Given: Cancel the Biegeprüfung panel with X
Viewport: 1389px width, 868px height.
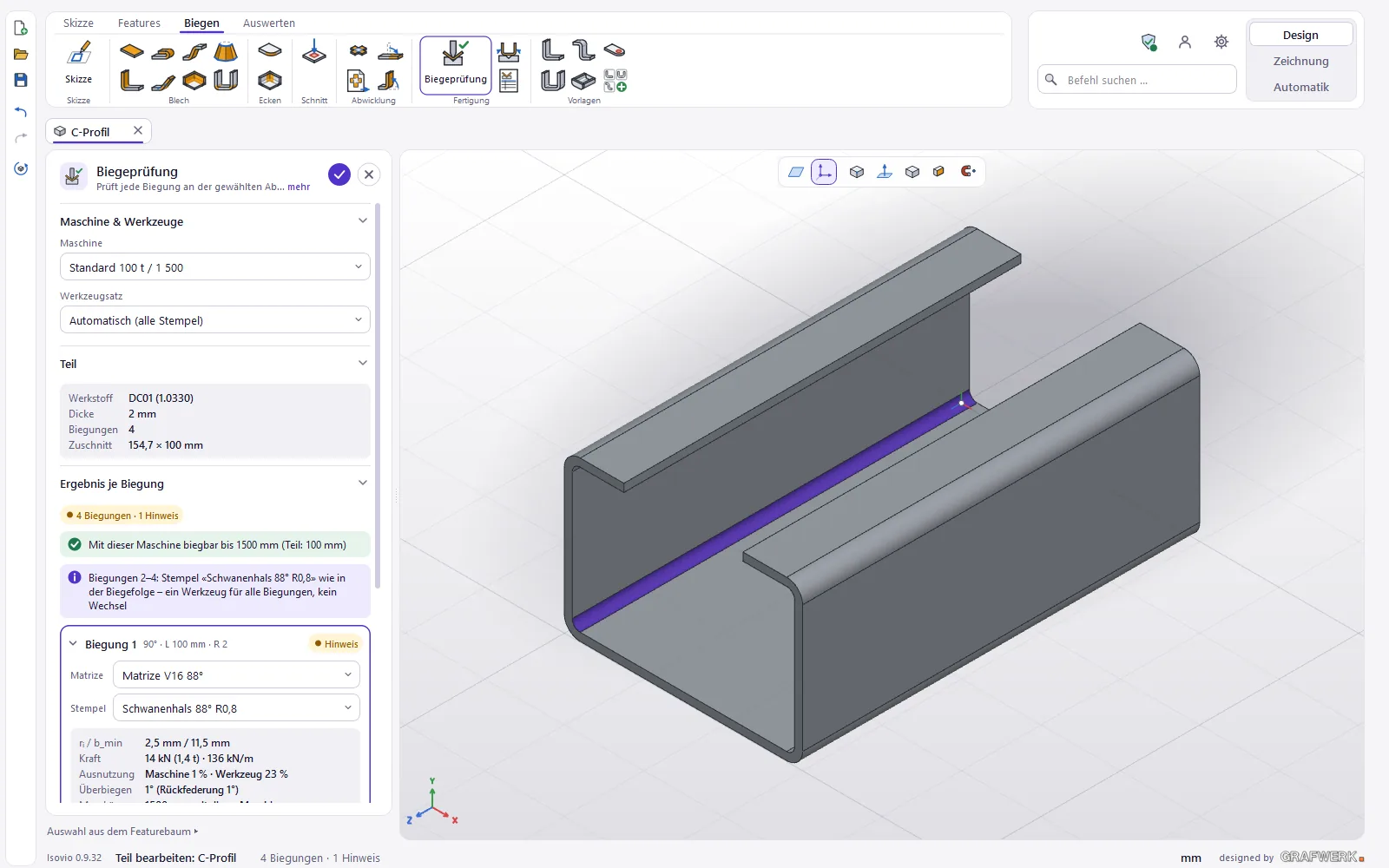Looking at the screenshot, I should tap(369, 174).
